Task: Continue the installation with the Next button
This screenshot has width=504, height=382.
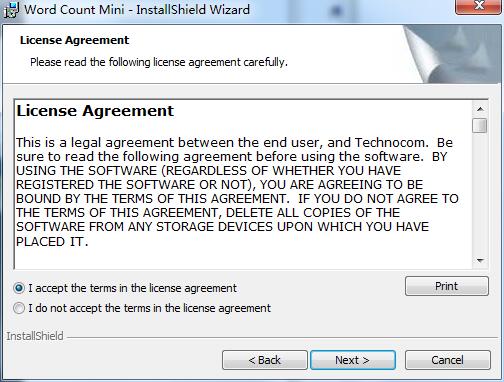Action: pyautogui.click(x=353, y=360)
